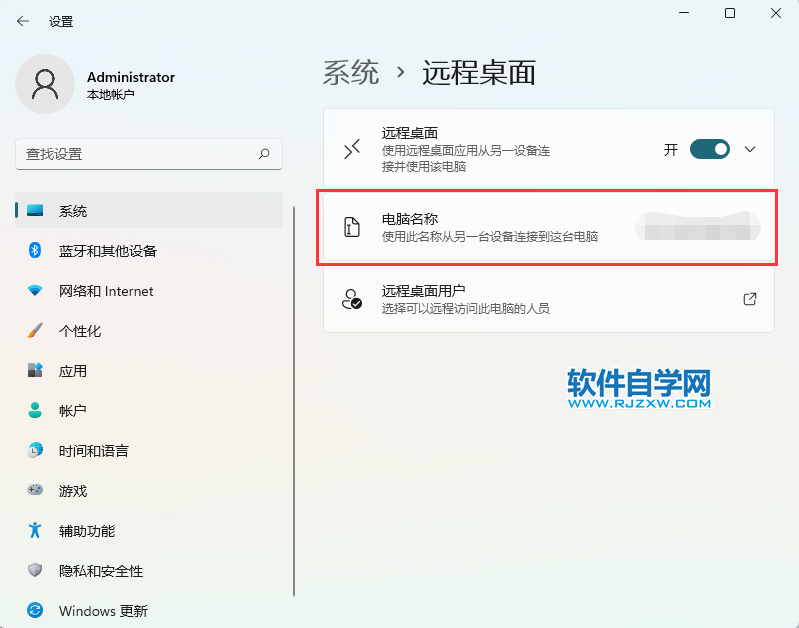Click the computer name document icon
The image size is (799, 628).
(352, 227)
